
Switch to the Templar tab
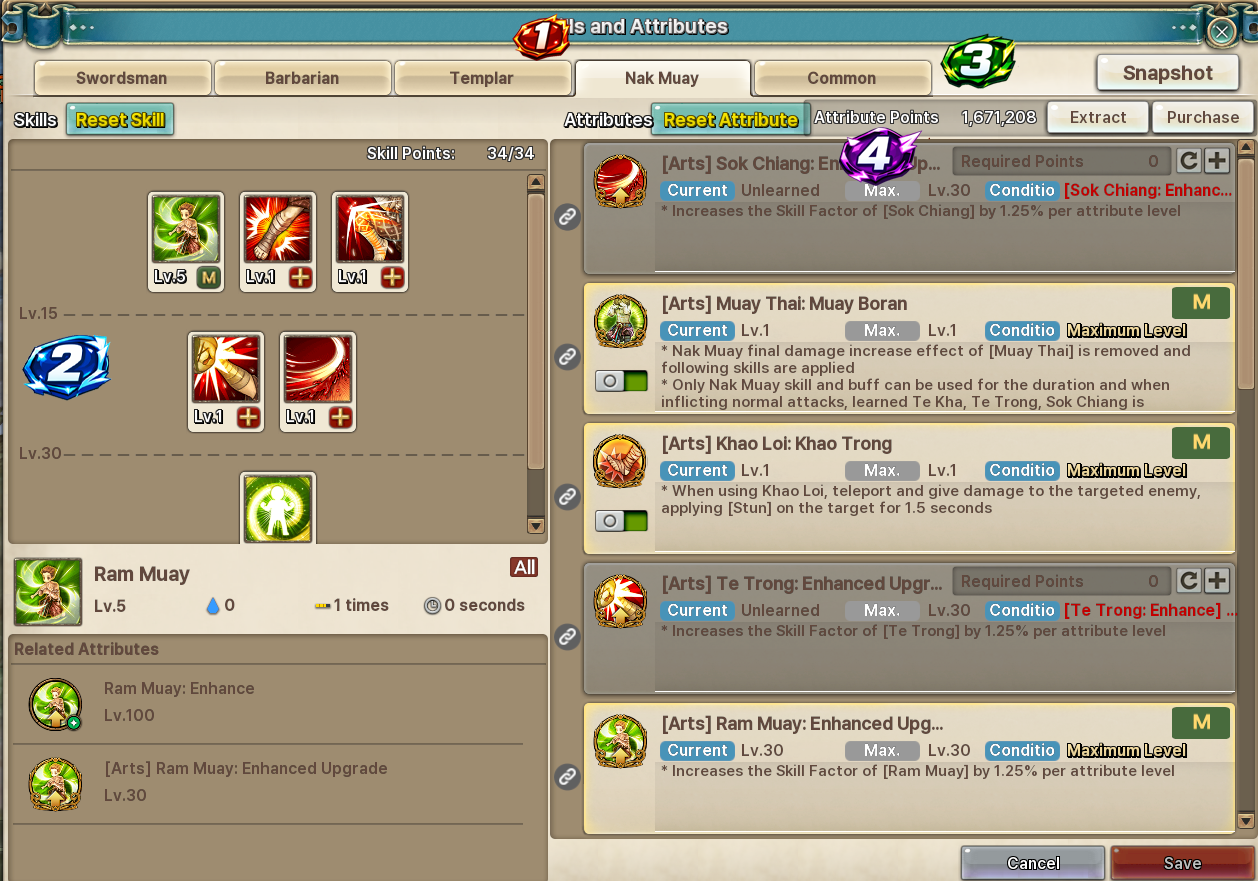482,78
